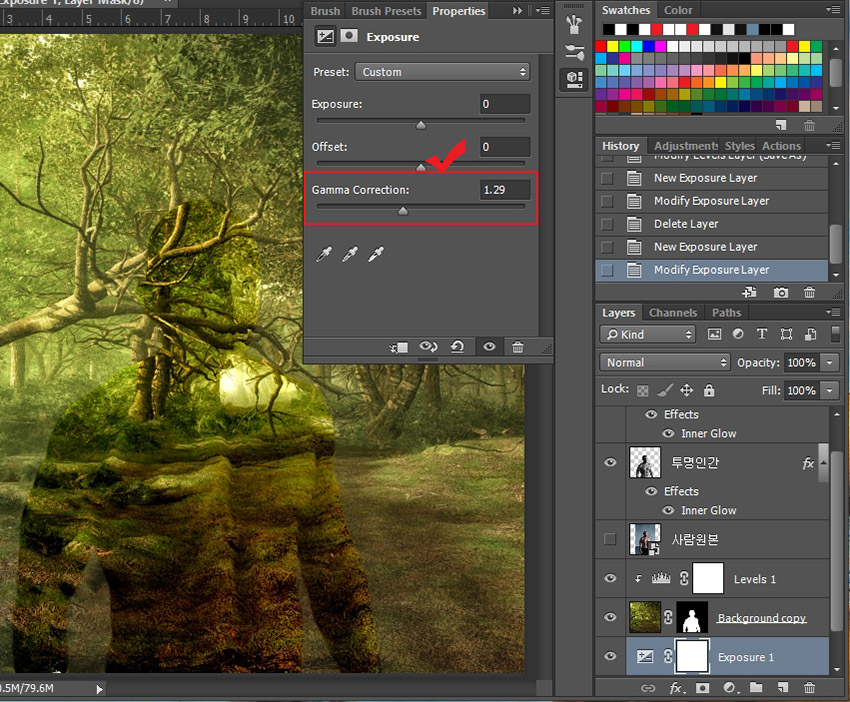Filter layers by smart objects icon
Screen dimensions: 850x702
pyautogui.click(x=810, y=334)
